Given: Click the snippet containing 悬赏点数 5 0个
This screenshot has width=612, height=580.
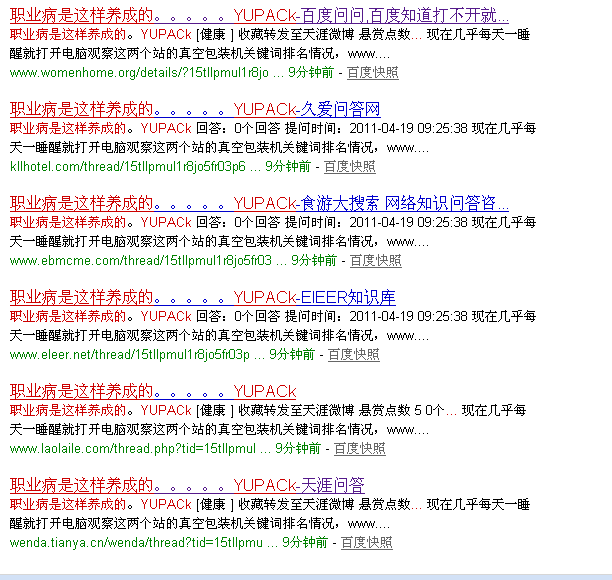Looking at the screenshot, I should tap(268, 420).
